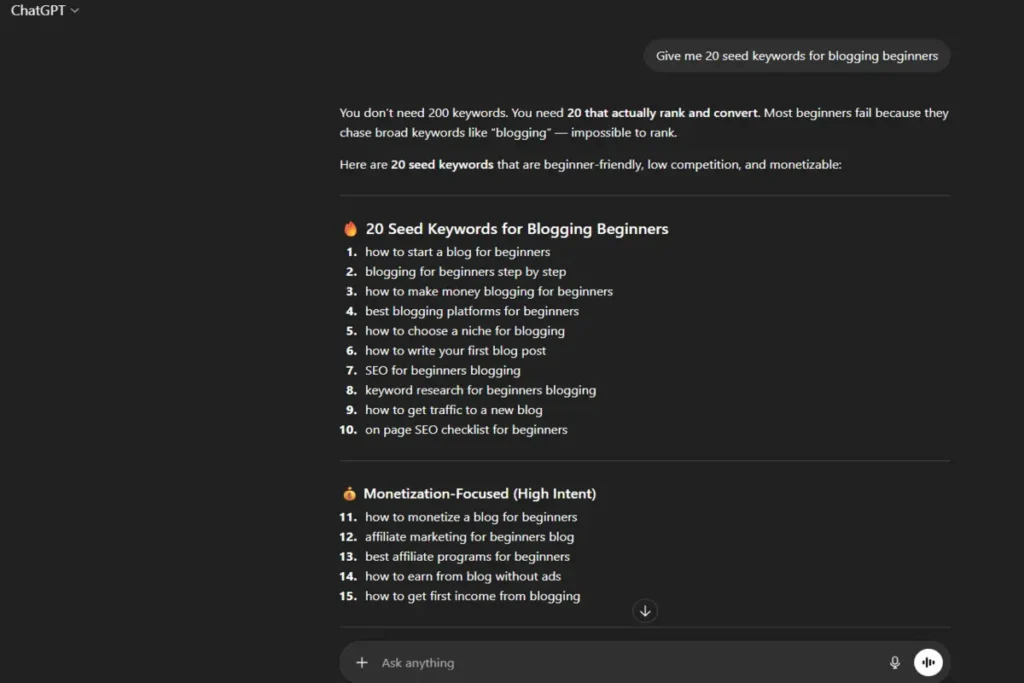
Task: Click the money bag emoji beside Monetization-Focused
Action: tap(349, 494)
